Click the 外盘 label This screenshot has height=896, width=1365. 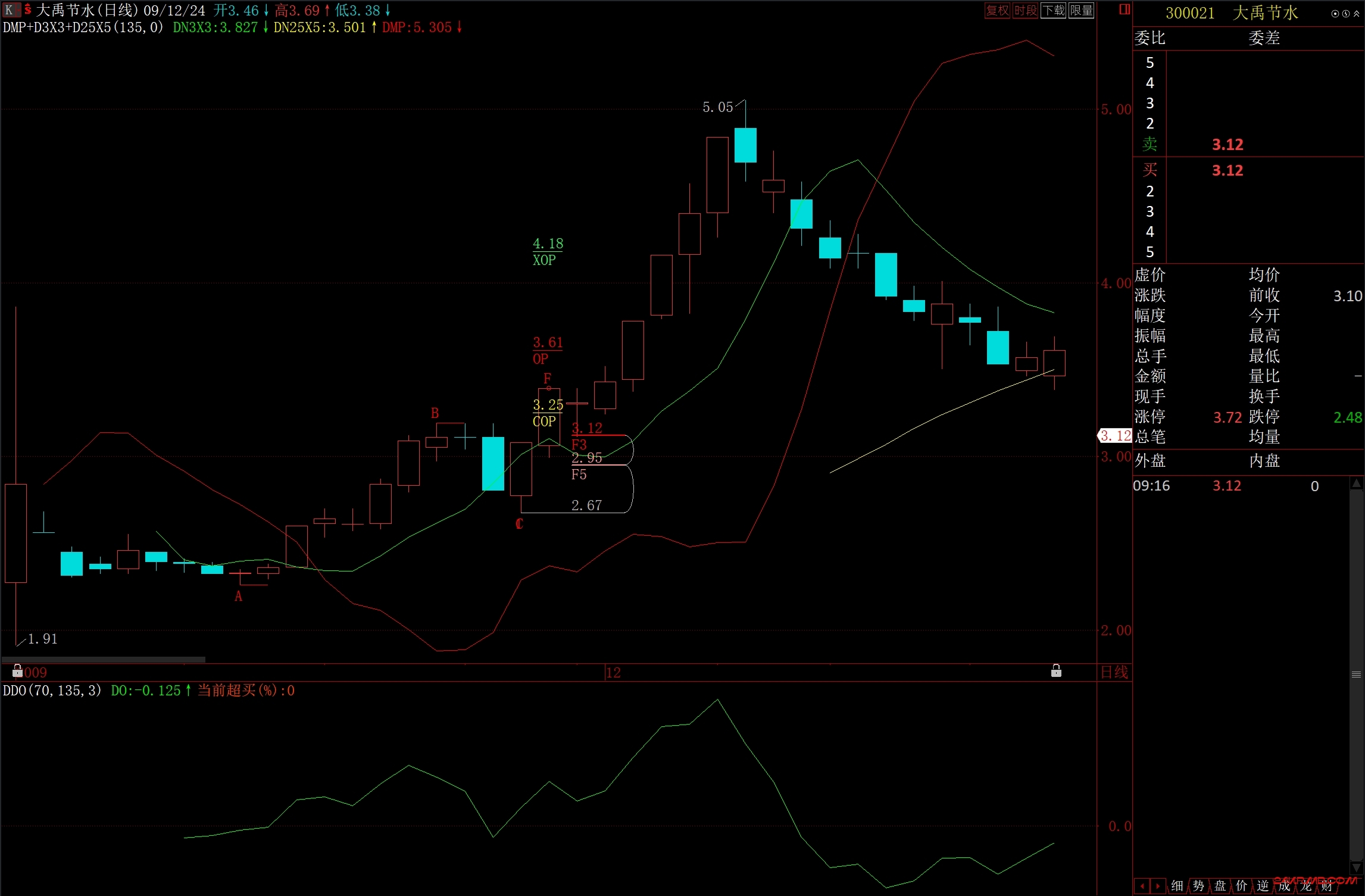(1150, 461)
